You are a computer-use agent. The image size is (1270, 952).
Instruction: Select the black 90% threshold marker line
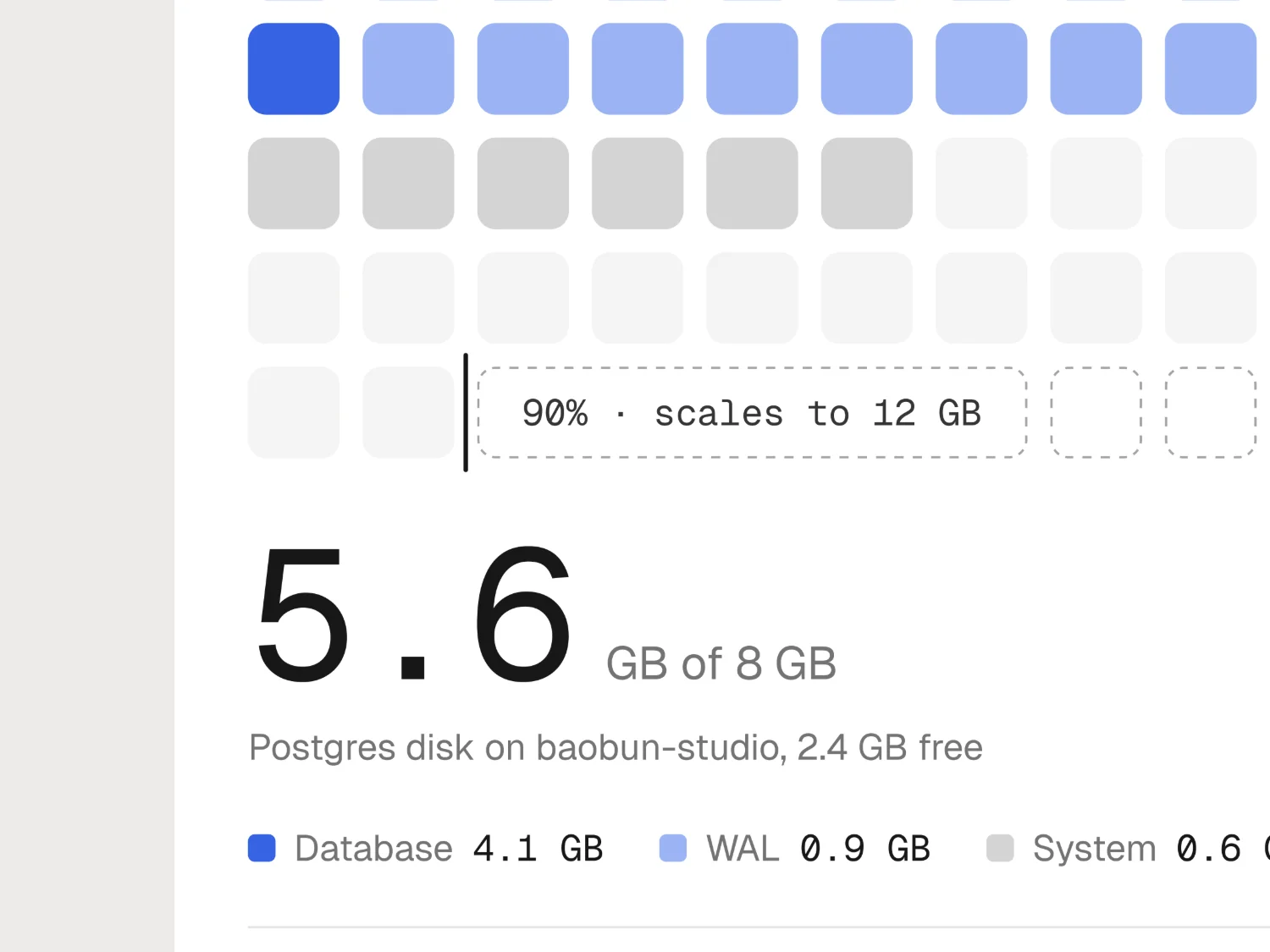(x=466, y=413)
